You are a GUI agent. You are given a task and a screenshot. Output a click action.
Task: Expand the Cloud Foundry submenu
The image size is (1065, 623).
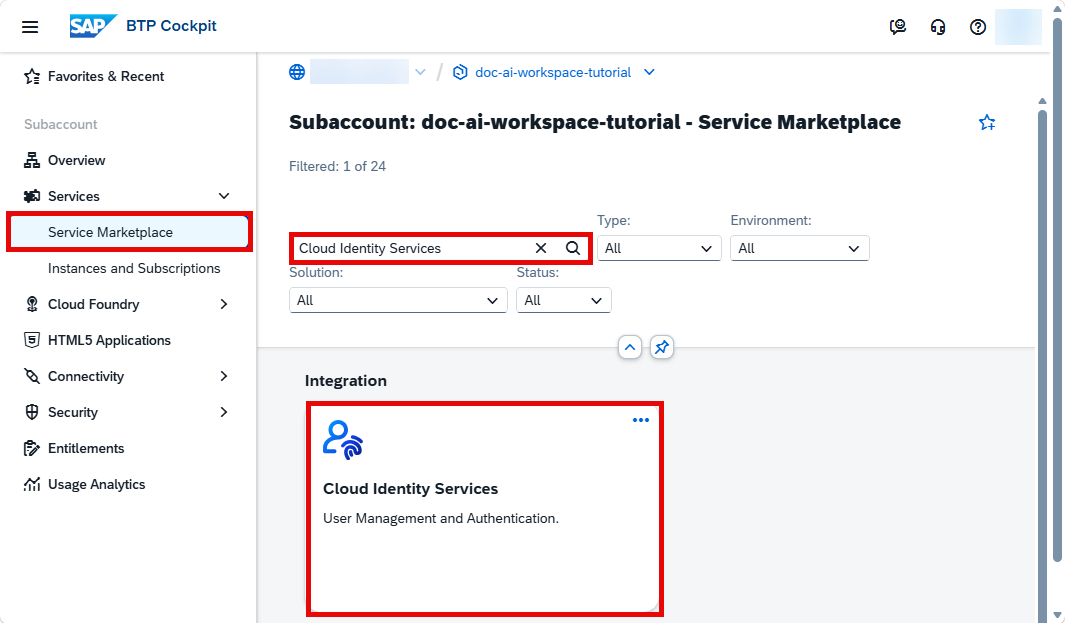(x=224, y=304)
